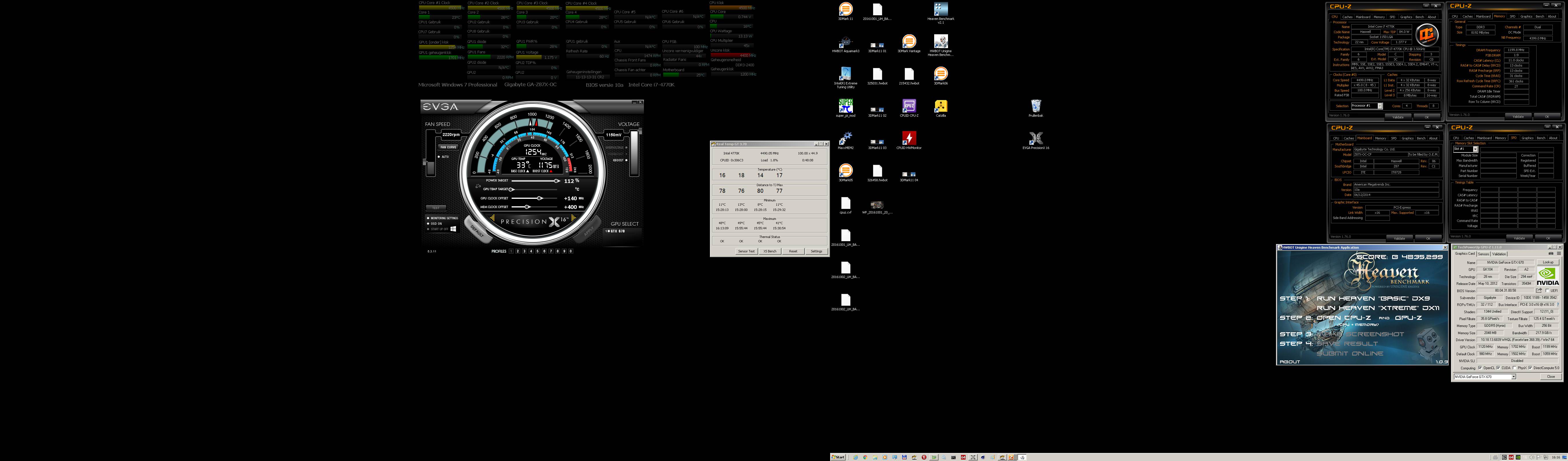Viewport: 1568px width, 461px height.
Task: Open the Windows Start button
Action: [838, 457]
